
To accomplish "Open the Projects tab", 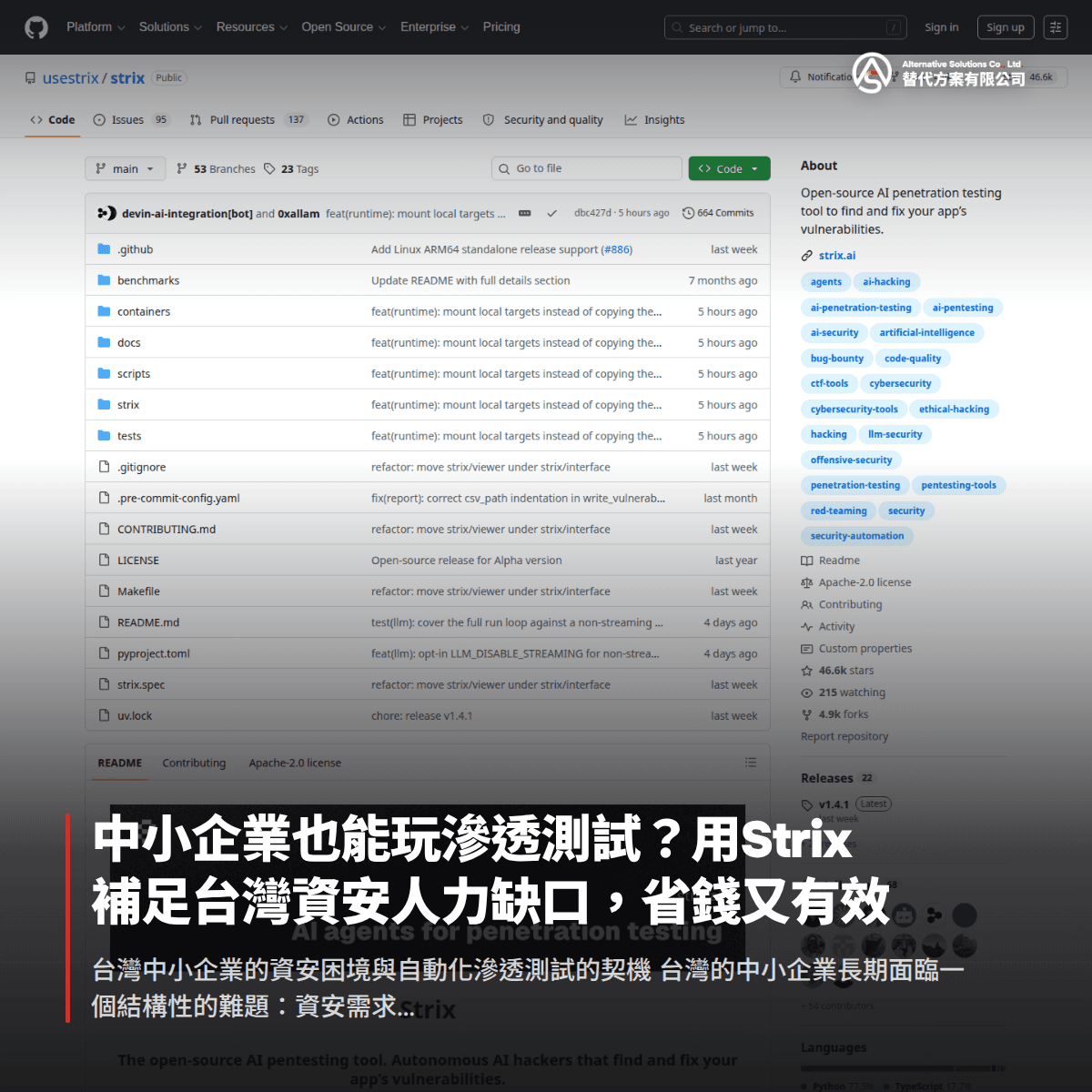I will pyautogui.click(x=433, y=119).
